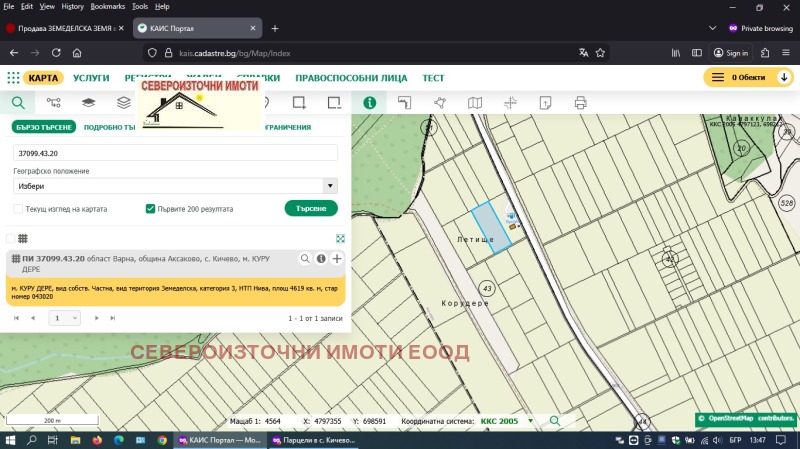Open the green info tool icon
The width and height of the screenshot is (800, 449).
(x=369, y=102)
